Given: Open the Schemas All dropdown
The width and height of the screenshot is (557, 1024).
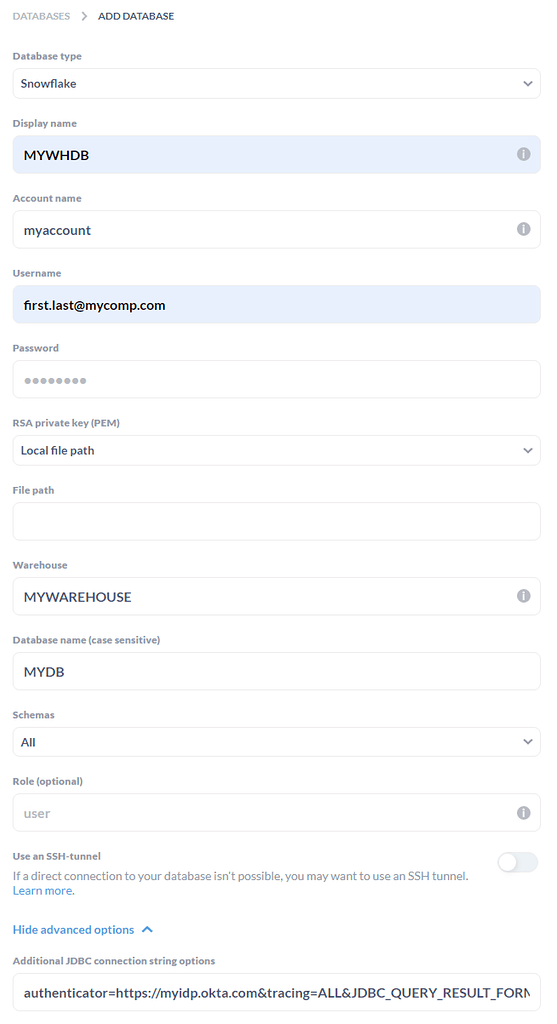Looking at the screenshot, I should coord(276,742).
